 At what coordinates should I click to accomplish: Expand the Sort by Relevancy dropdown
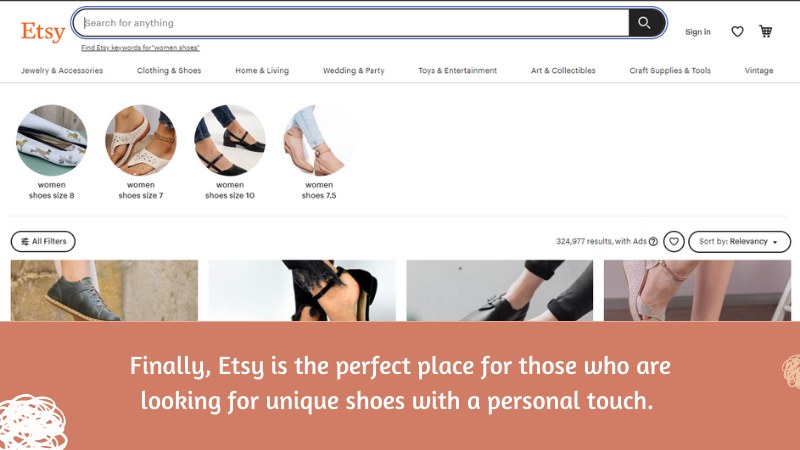(x=739, y=241)
